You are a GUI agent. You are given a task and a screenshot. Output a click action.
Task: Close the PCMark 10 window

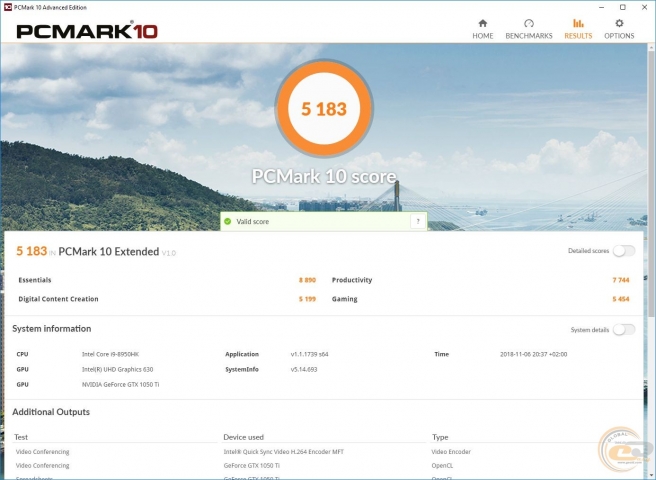[644, 7]
